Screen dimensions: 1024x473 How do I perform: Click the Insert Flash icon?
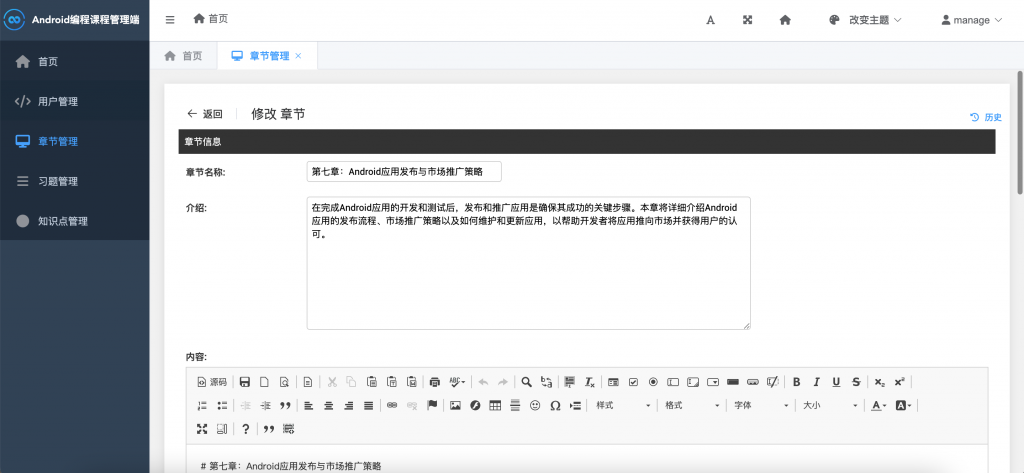(475, 406)
